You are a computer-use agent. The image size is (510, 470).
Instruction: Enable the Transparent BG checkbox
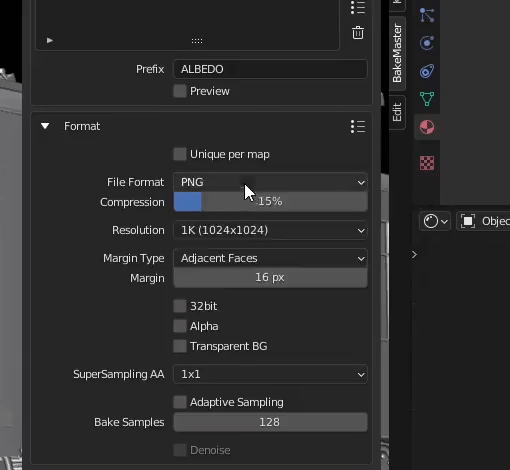click(180, 346)
